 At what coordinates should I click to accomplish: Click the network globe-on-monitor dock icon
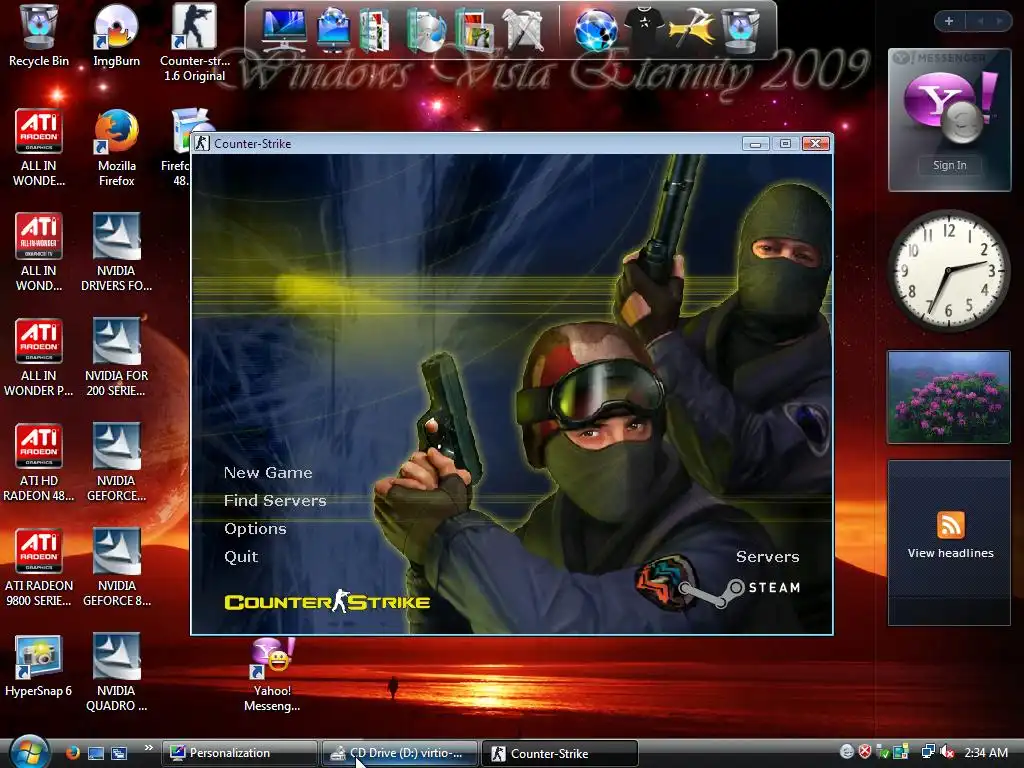(333, 29)
